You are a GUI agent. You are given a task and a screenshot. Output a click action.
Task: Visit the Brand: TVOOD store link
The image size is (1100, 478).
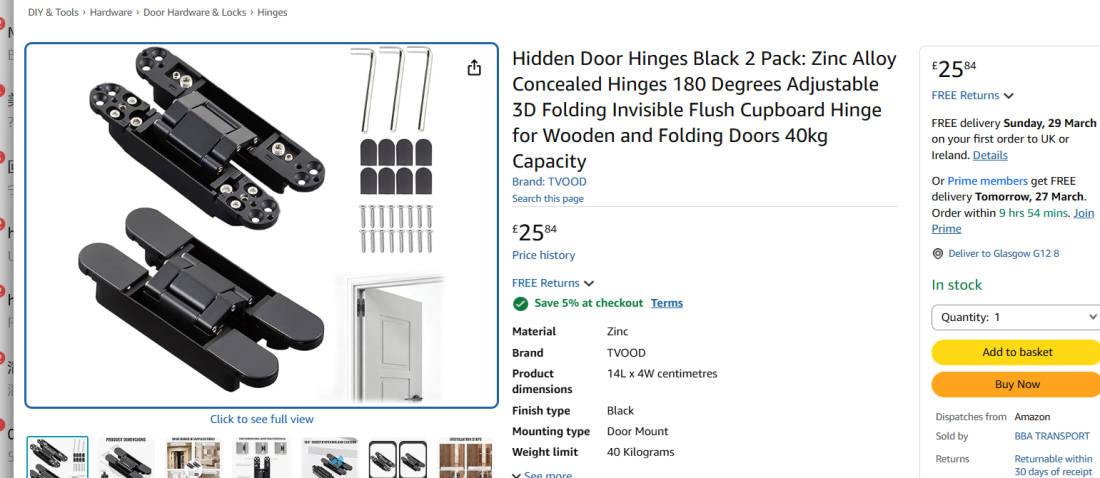pyautogui.click(x=549, y=182)
